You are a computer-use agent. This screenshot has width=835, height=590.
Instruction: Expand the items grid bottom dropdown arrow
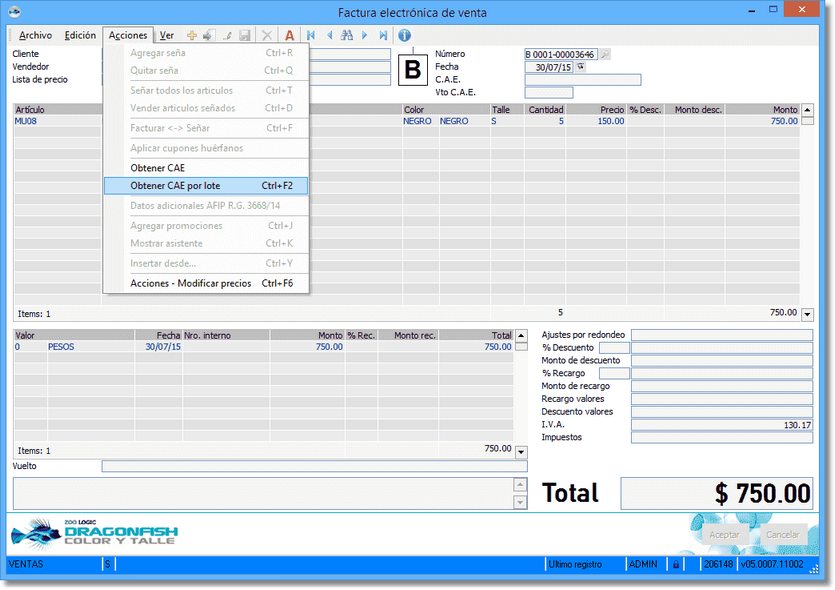click(x=807, y=314)
